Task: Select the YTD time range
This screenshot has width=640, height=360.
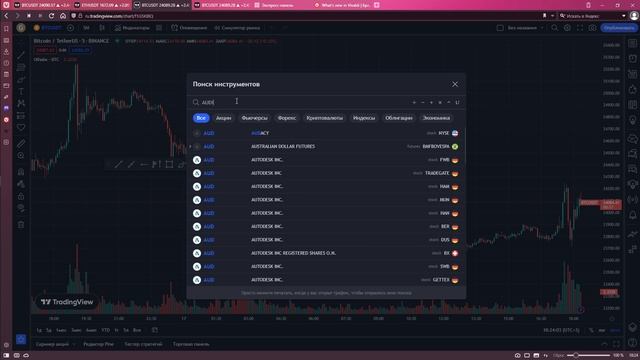Action: 106,330
